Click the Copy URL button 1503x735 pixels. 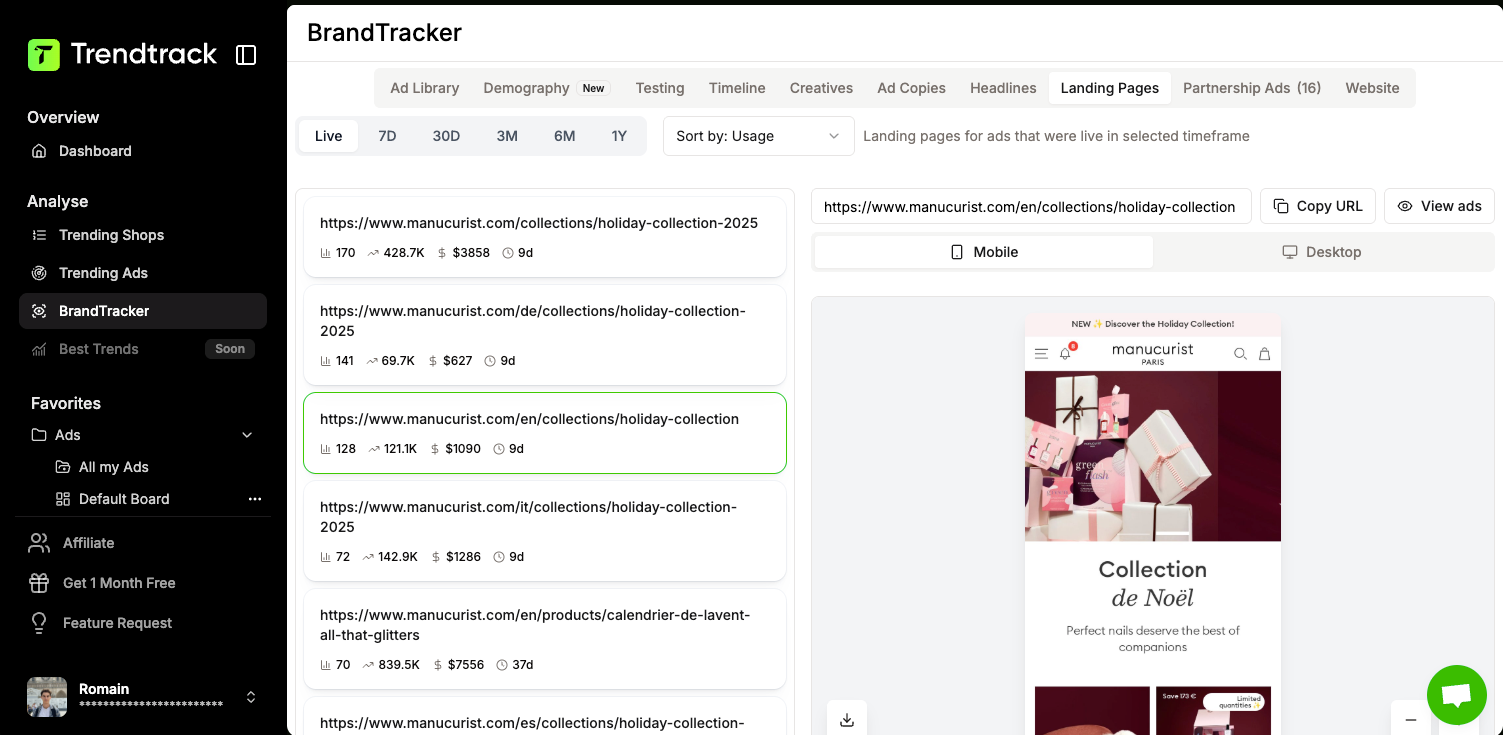click(1317, 206)
